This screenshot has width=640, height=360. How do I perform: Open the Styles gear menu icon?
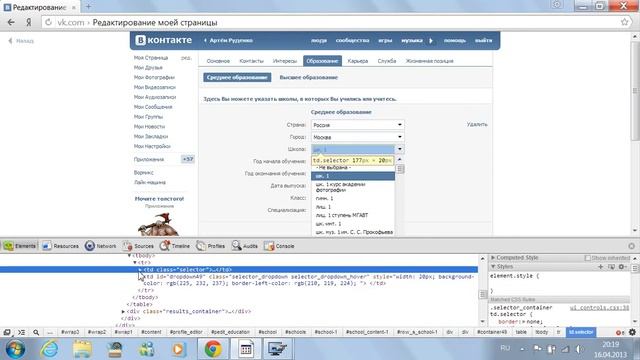(622, 267)
